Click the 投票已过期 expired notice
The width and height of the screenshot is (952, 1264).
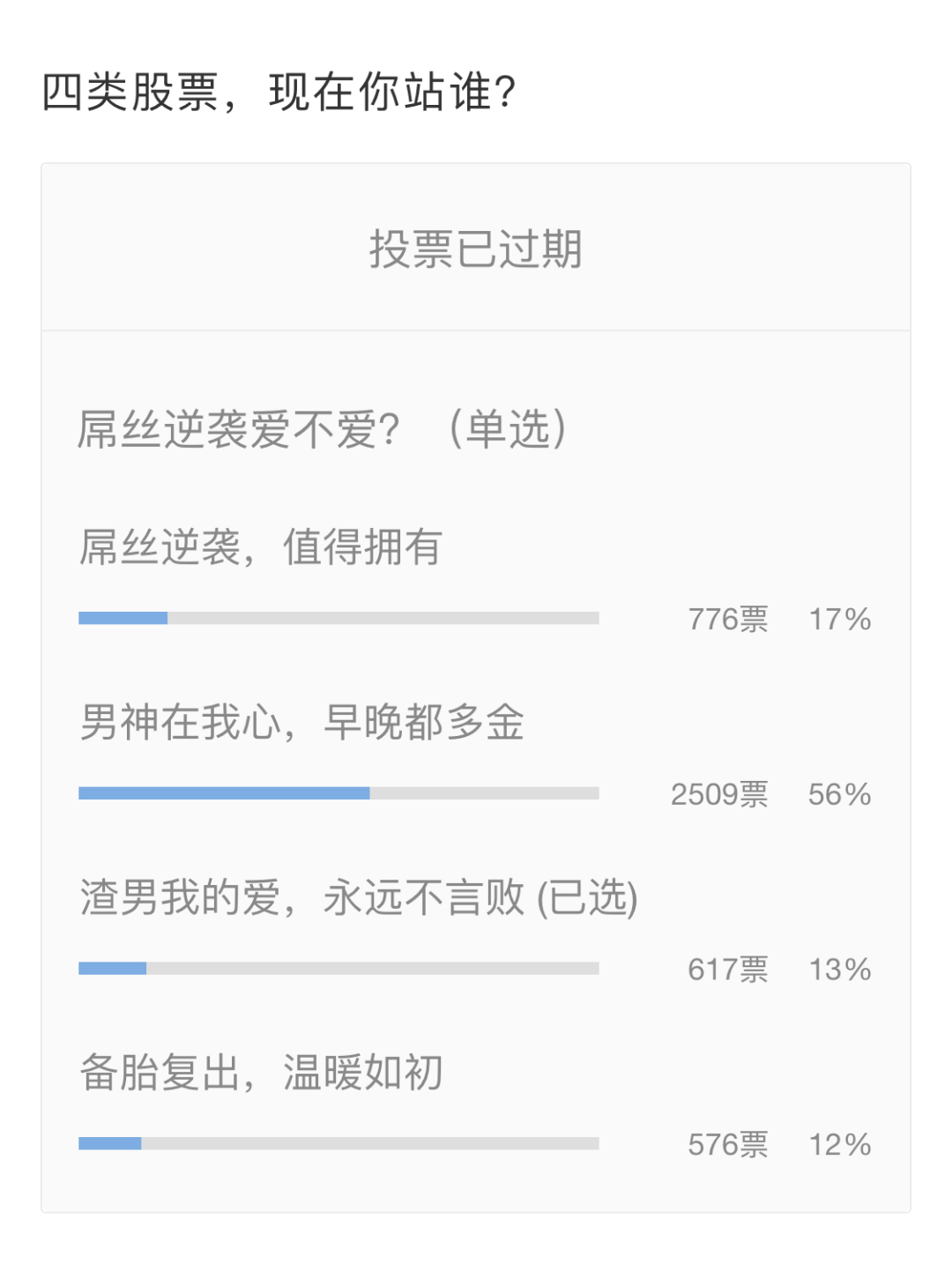pyautogui.click(x=475, y=249)
